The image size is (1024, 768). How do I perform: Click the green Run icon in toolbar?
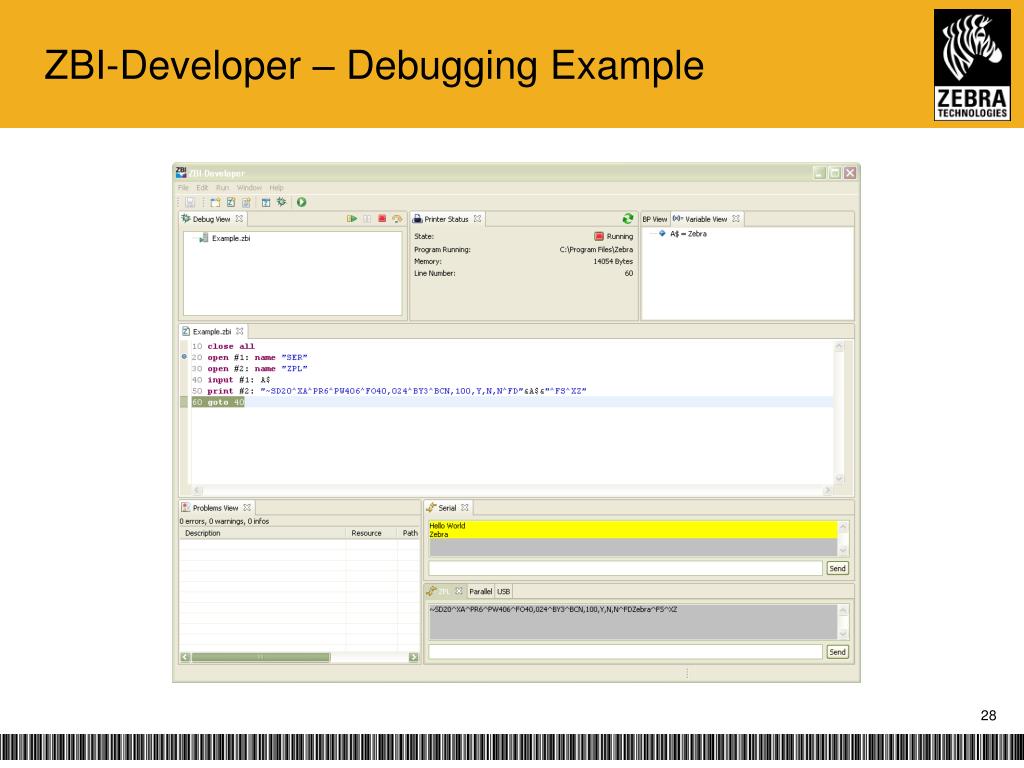pos(302,202)
